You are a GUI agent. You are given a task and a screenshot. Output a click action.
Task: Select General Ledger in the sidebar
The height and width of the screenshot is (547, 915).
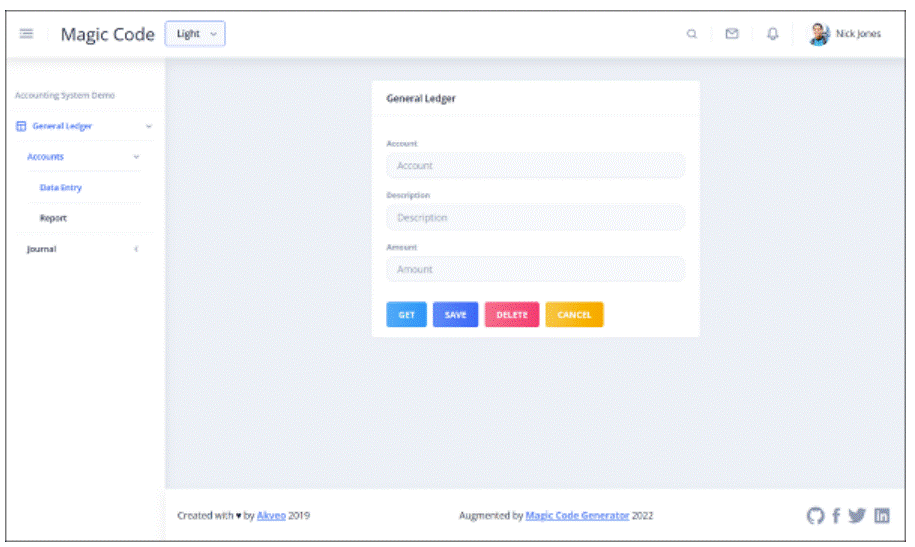62,126
